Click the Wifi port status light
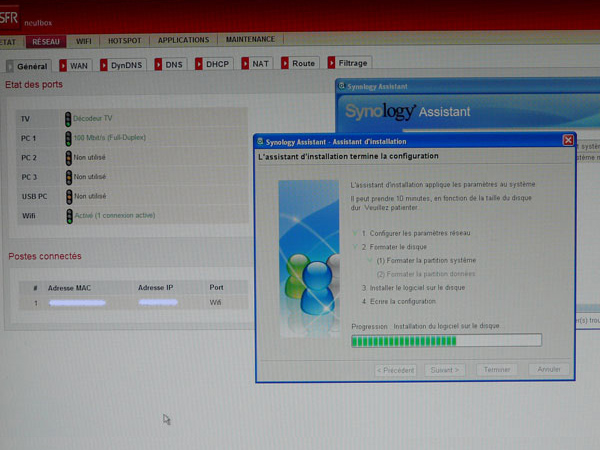600x450 pixels. (x=69, y=216)
